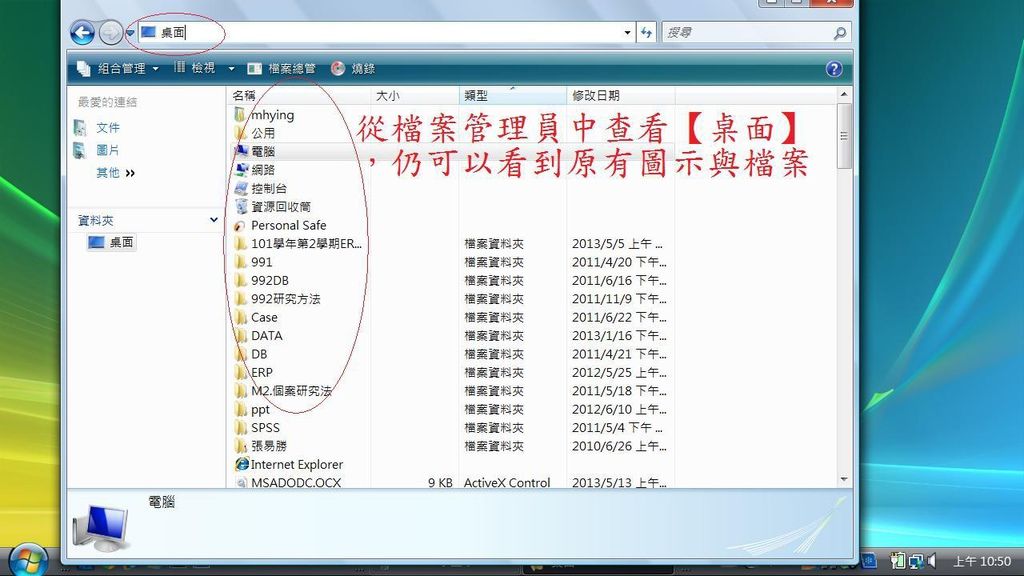Image resolution: width=1024 pixels, height=576 pixels.
Task: Click the file list scroll up arrow
Action: [x=844, y=95]
